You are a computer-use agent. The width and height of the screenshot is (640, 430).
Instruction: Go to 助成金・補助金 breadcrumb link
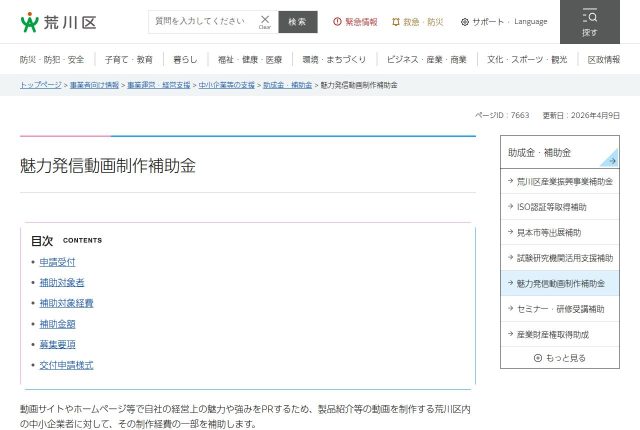(x=287, y=85)
